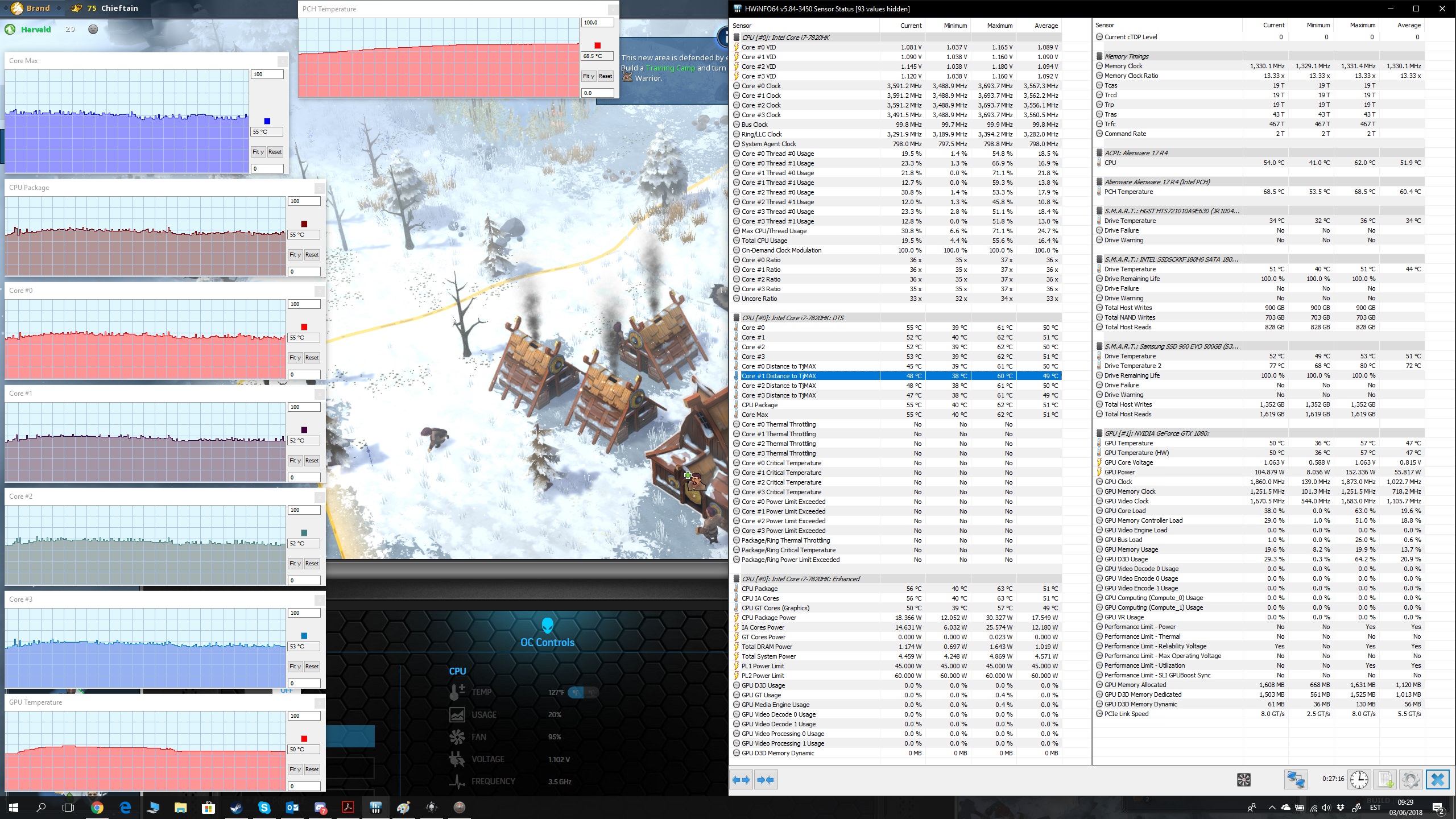Click expand columns arrows button in HWiNFO
This screenshot has height=819, width=1456.
[741, 780]
